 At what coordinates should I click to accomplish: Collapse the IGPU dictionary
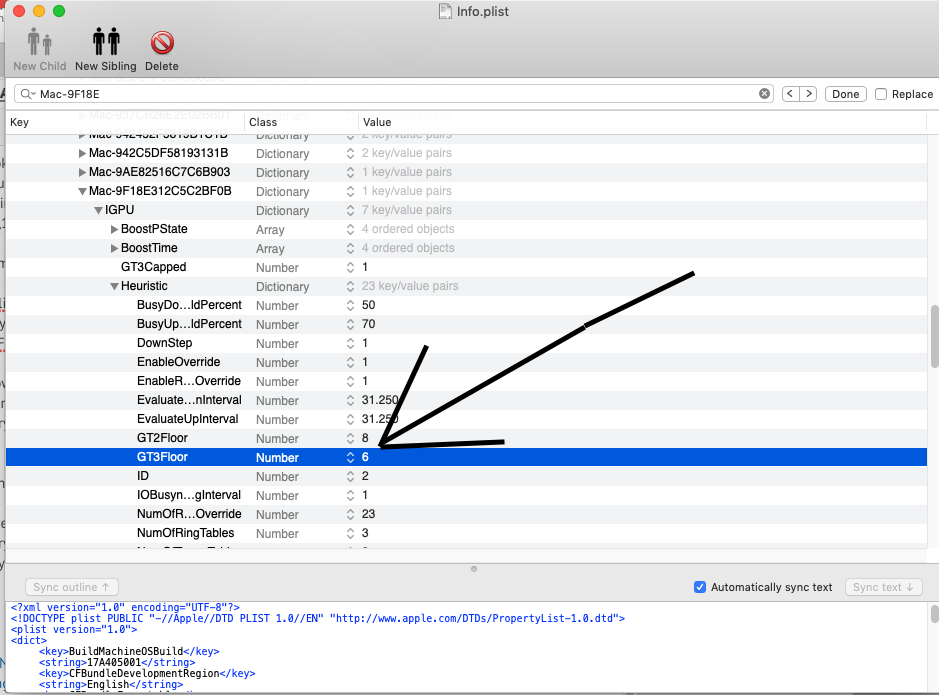(x=98, y=210)
